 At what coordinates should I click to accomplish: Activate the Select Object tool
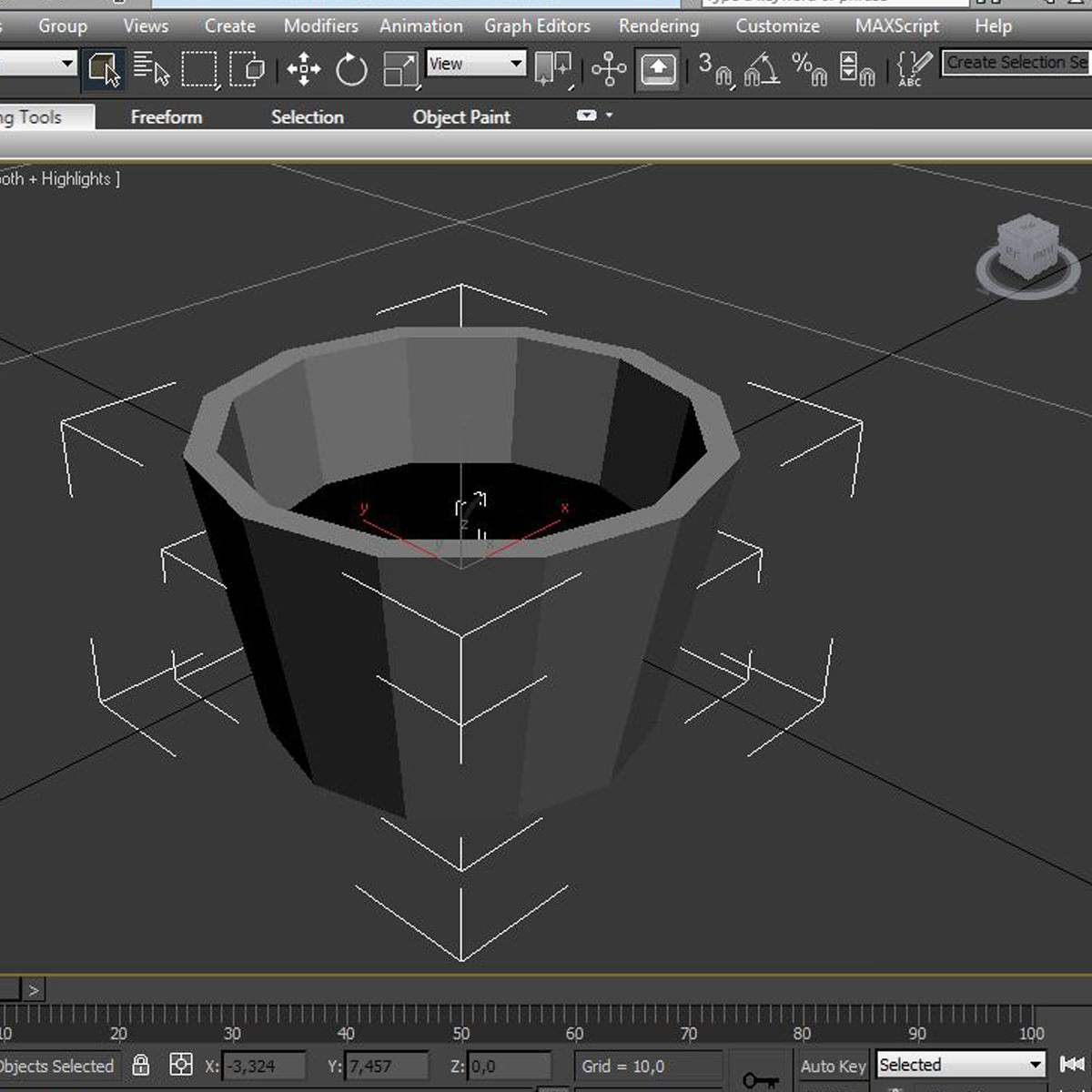pos(104,69)
